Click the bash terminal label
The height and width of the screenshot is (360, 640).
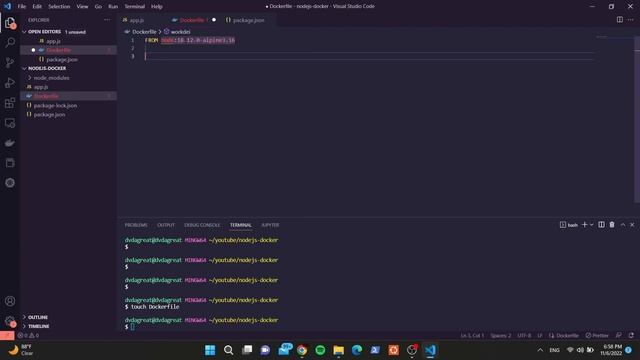point(569,225)
